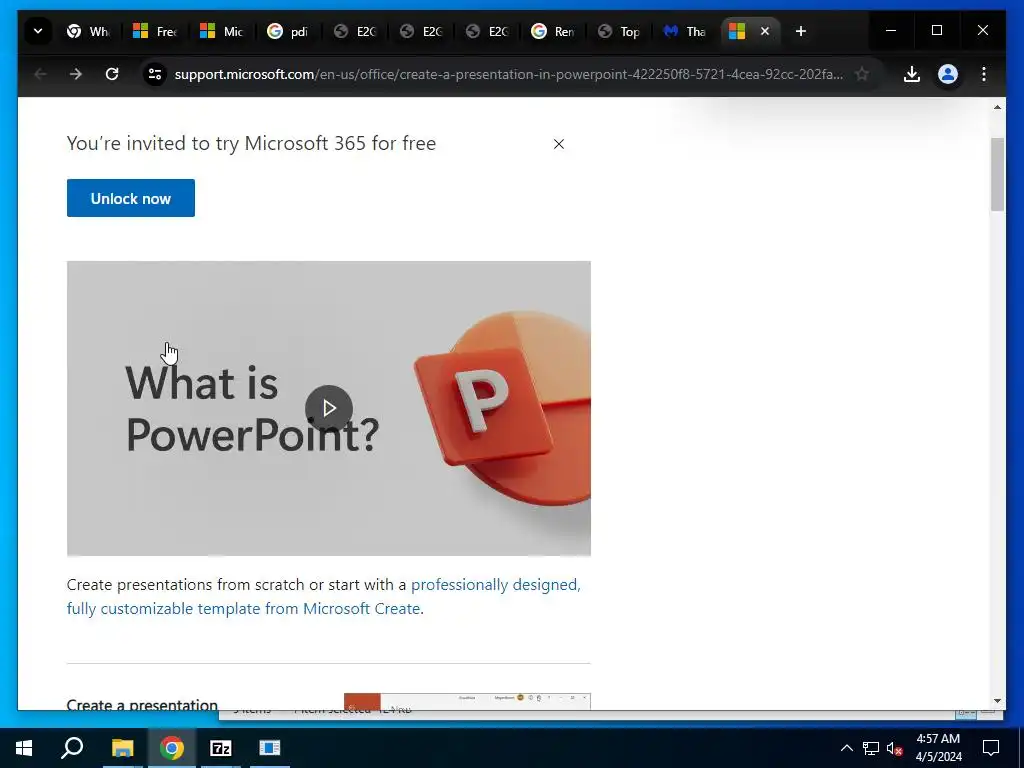Click the muted volume tray icon
The height and width of the screenshot is (768, 1024).
894,748
